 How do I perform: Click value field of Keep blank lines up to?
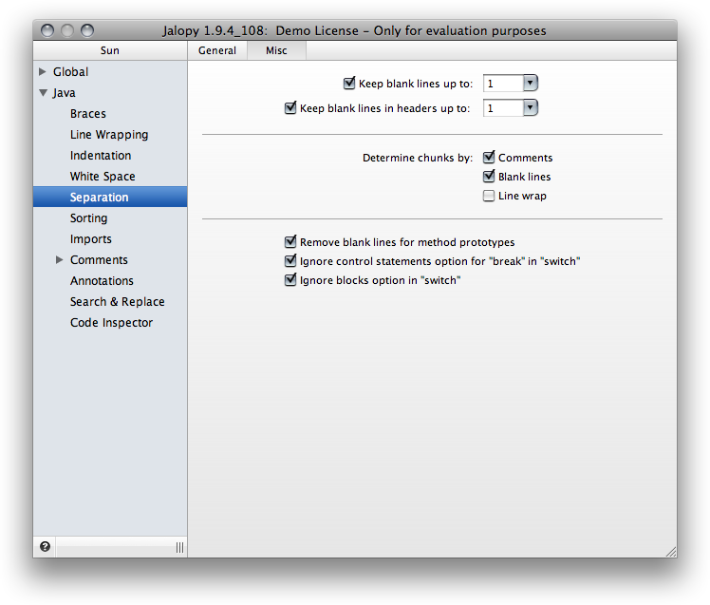503,83
